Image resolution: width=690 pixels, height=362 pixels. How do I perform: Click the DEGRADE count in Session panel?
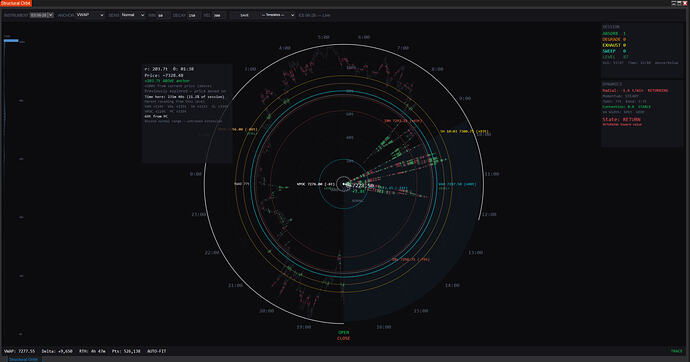tap(614, 39)
